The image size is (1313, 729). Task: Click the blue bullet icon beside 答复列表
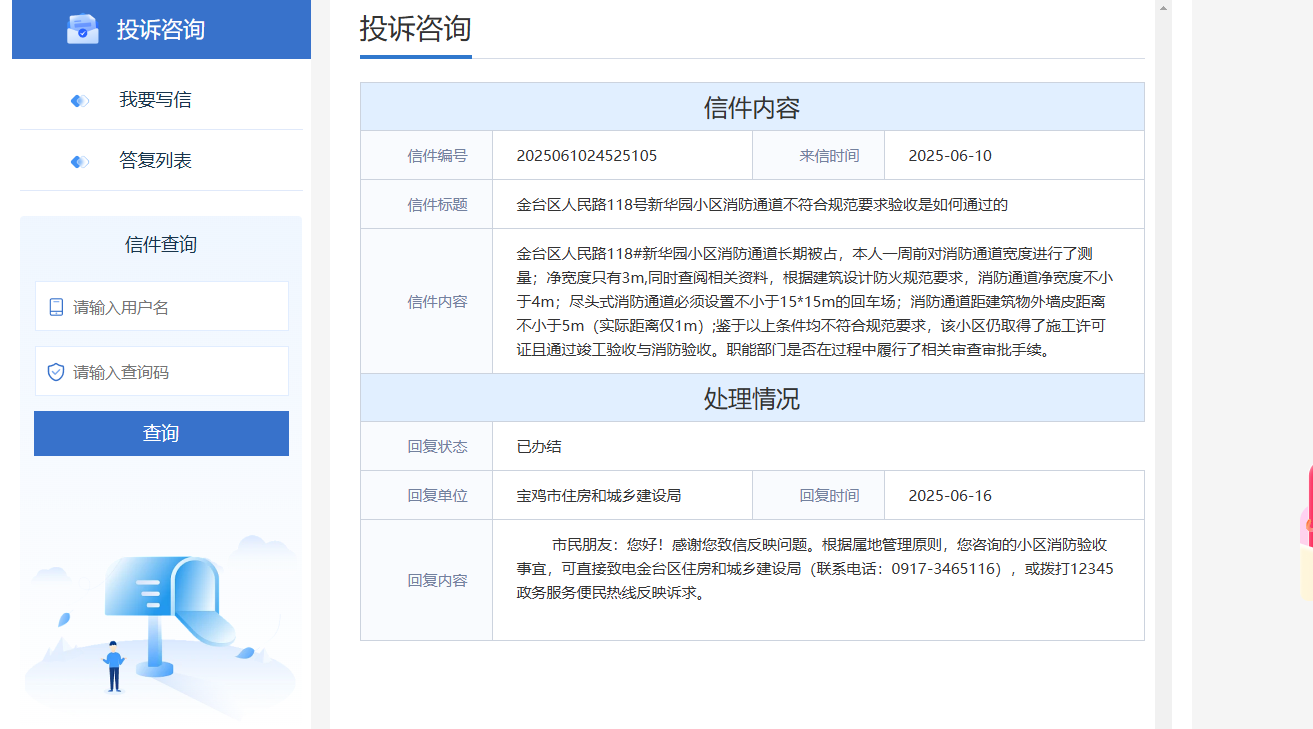(x=80, y=161)
